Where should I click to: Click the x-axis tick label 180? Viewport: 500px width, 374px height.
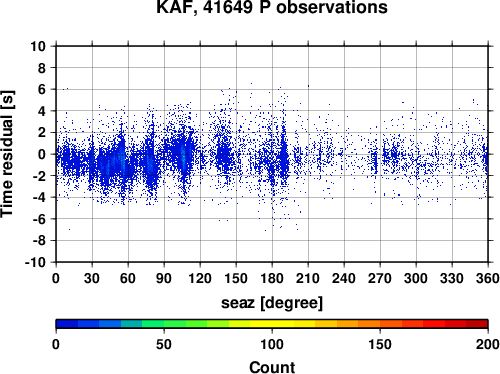coord(272,278)
